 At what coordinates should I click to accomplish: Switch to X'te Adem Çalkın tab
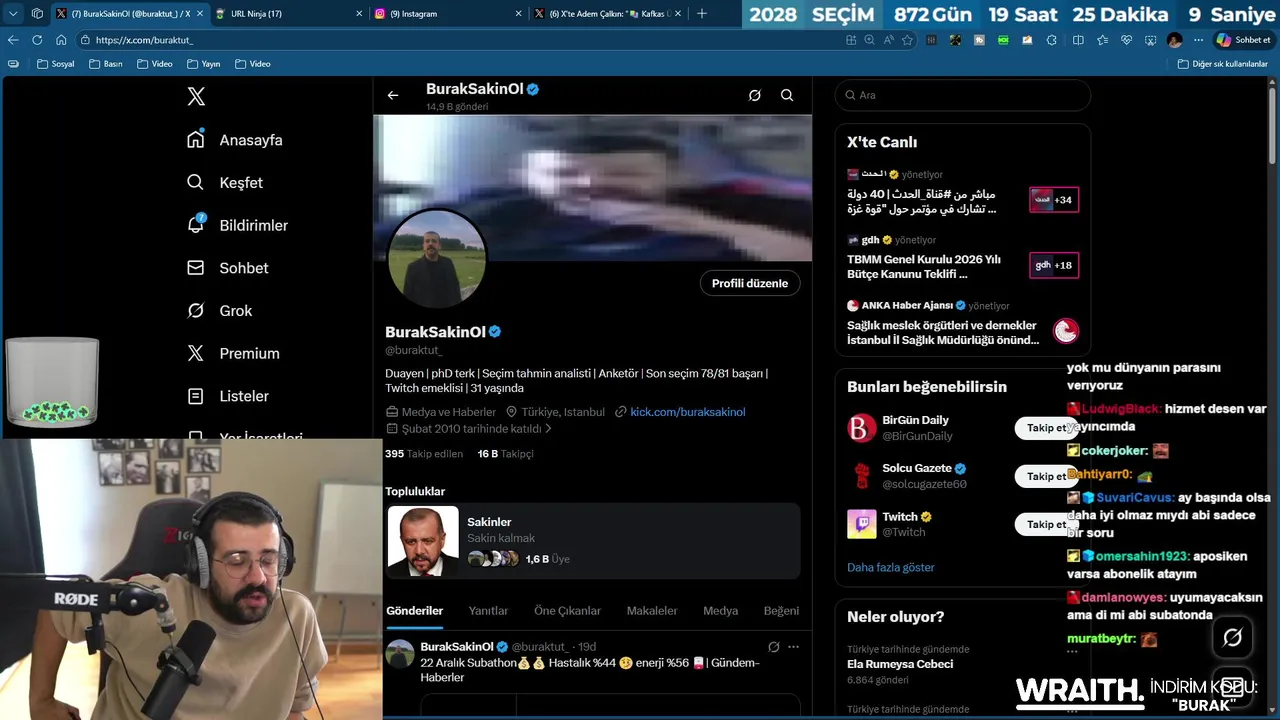pos(607,13)
